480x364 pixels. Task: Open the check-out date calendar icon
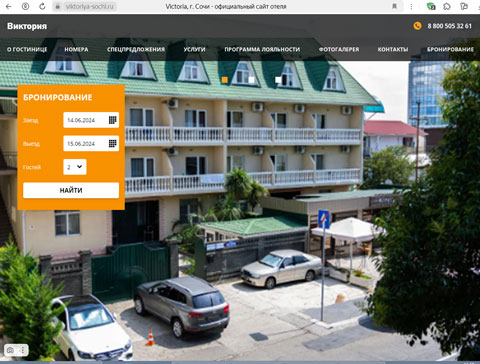(x=113, y=143)
